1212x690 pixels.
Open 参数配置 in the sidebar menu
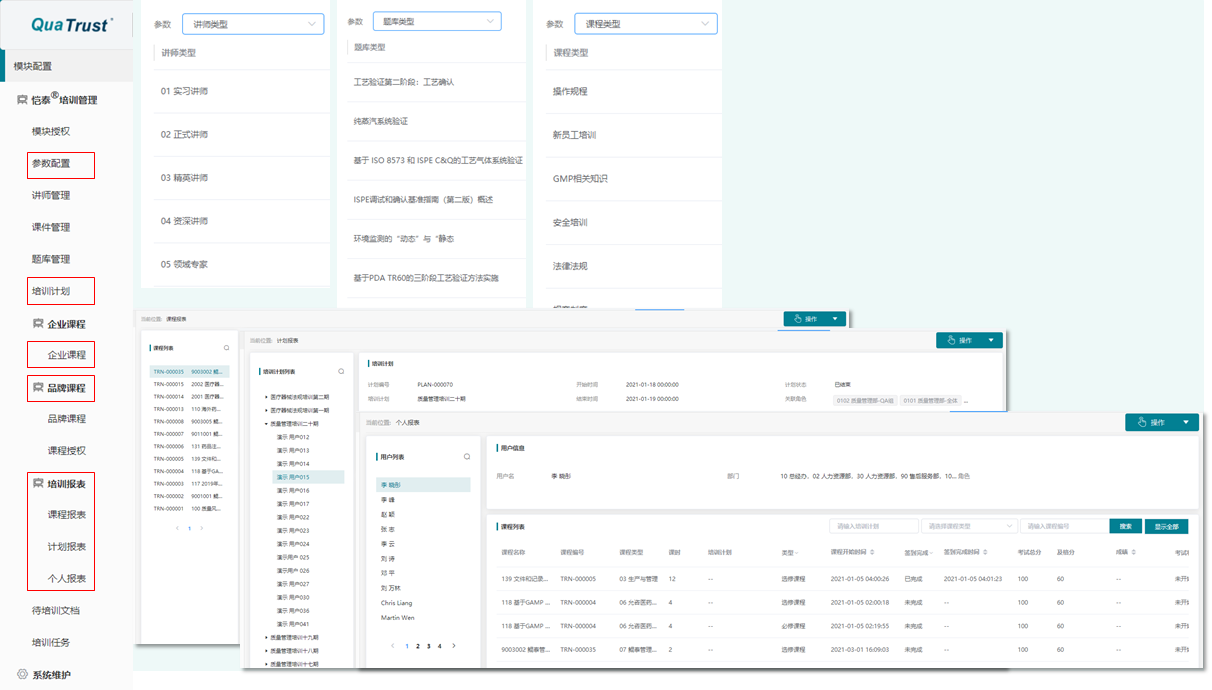tap(51, 164)
